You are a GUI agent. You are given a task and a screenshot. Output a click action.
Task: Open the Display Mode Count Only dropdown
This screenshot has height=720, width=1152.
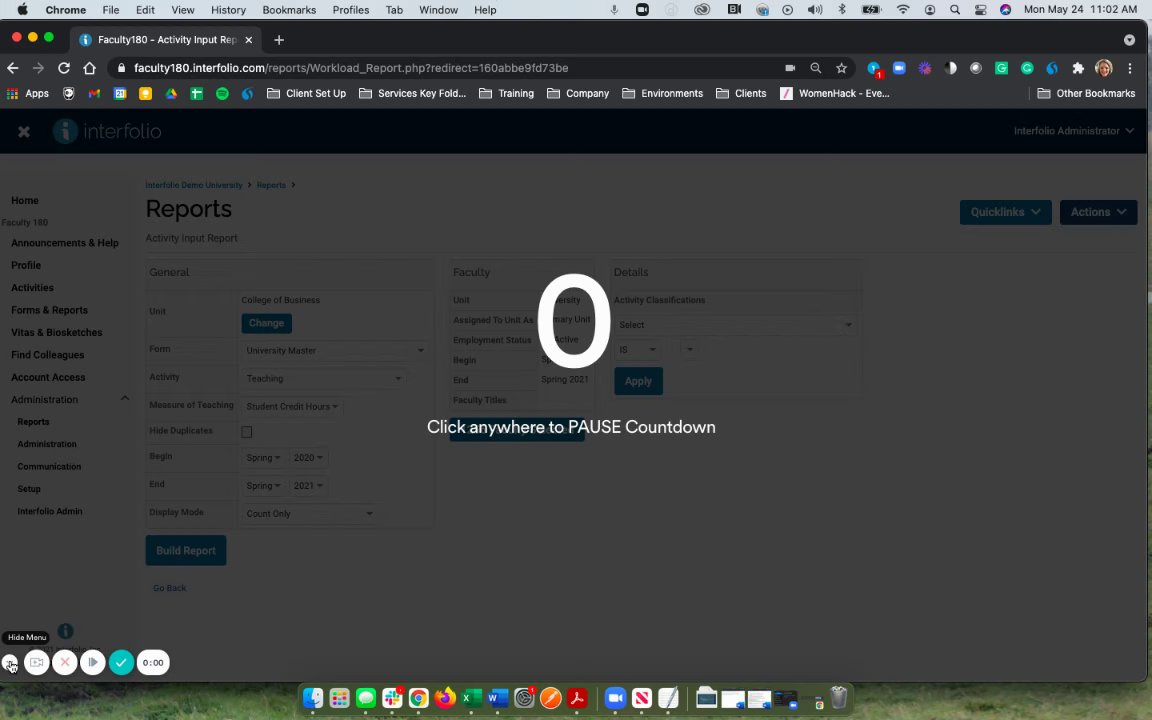coord(309,514)
